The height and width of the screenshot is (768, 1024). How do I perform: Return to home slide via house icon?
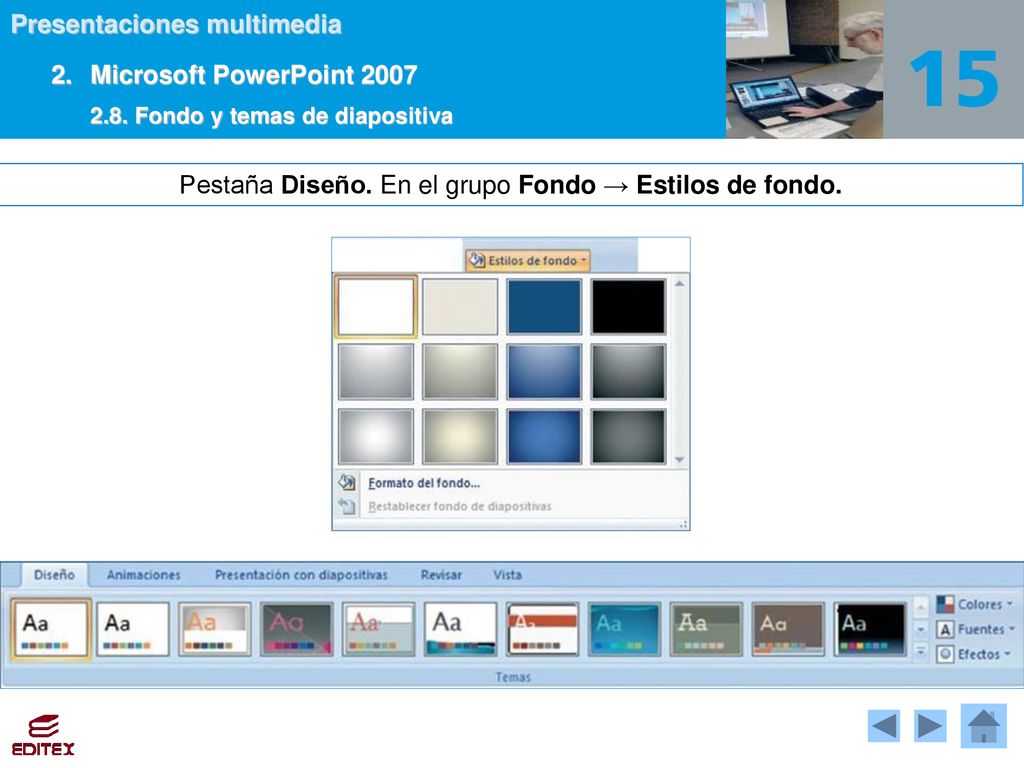(x=984, y=726)
